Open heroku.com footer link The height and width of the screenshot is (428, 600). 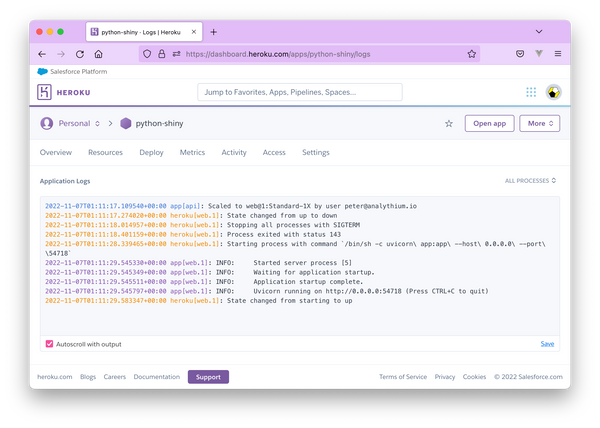(55, 377)
